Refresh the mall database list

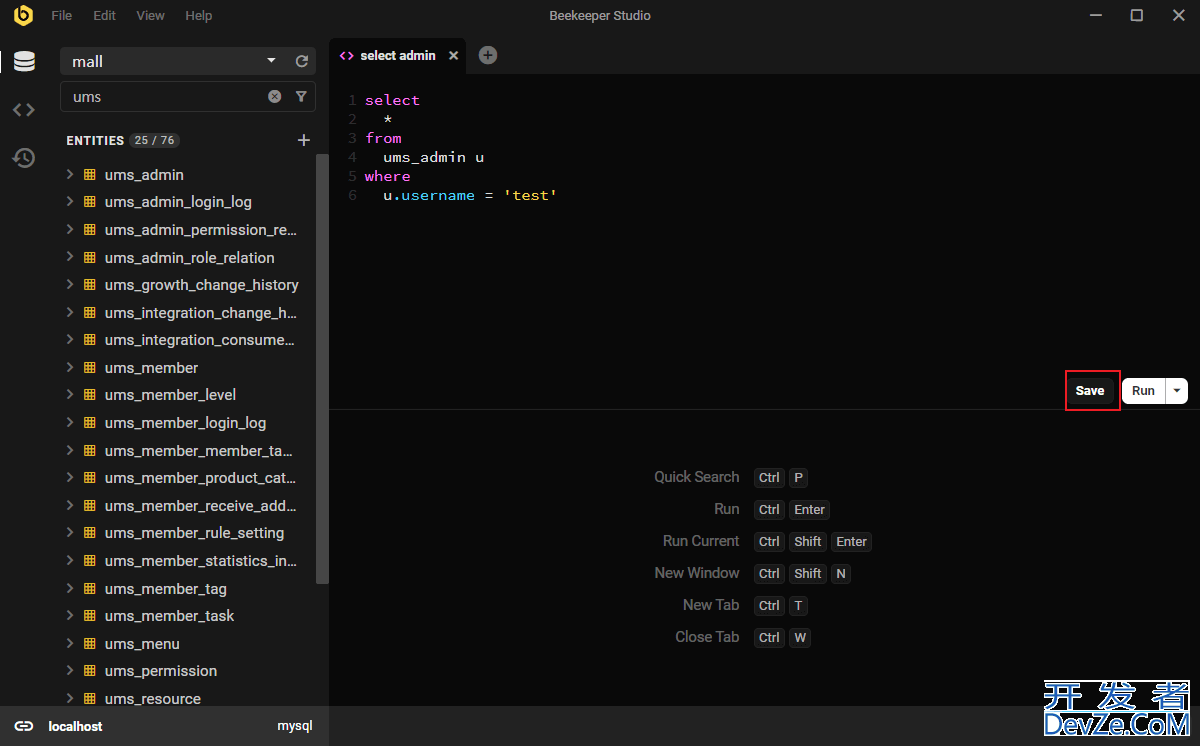pyautogui.click(x=302, y=62)
